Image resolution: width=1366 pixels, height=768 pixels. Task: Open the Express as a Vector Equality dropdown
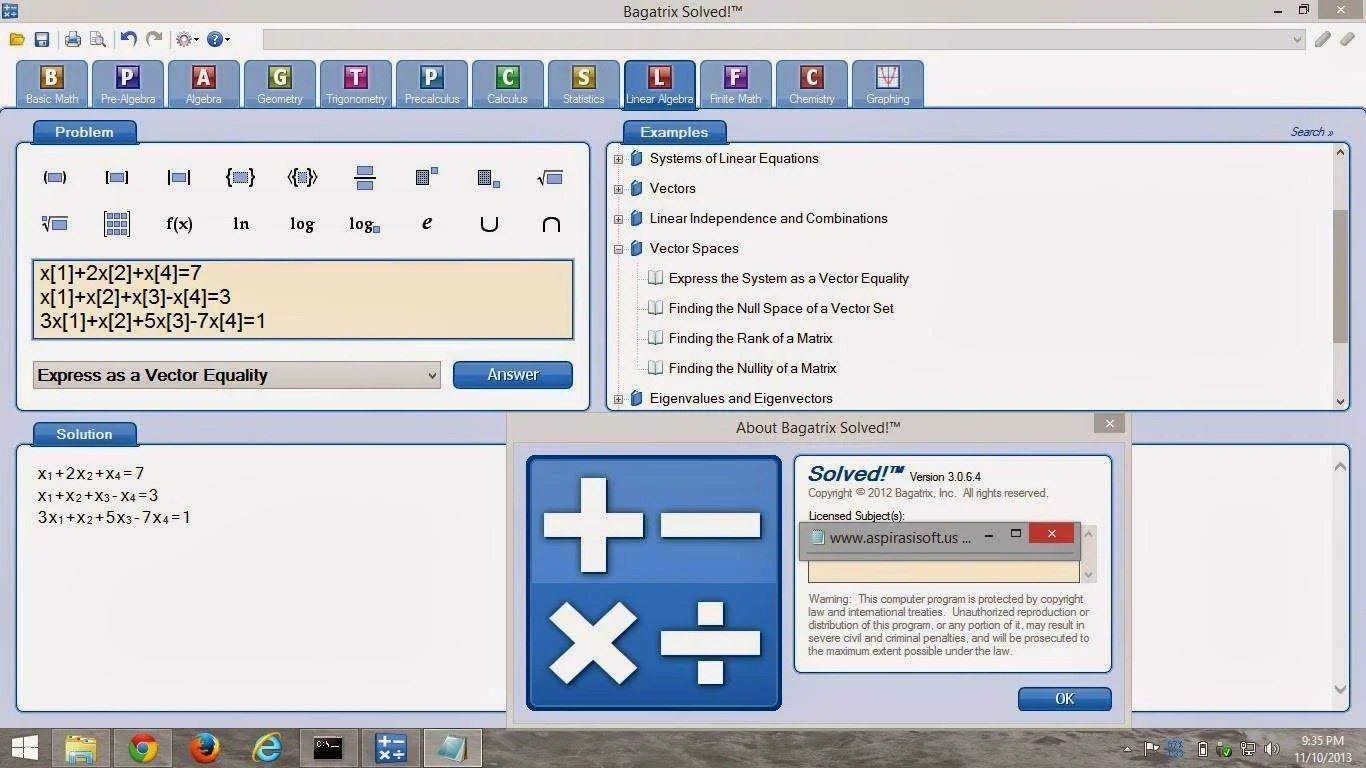[237, 375]
